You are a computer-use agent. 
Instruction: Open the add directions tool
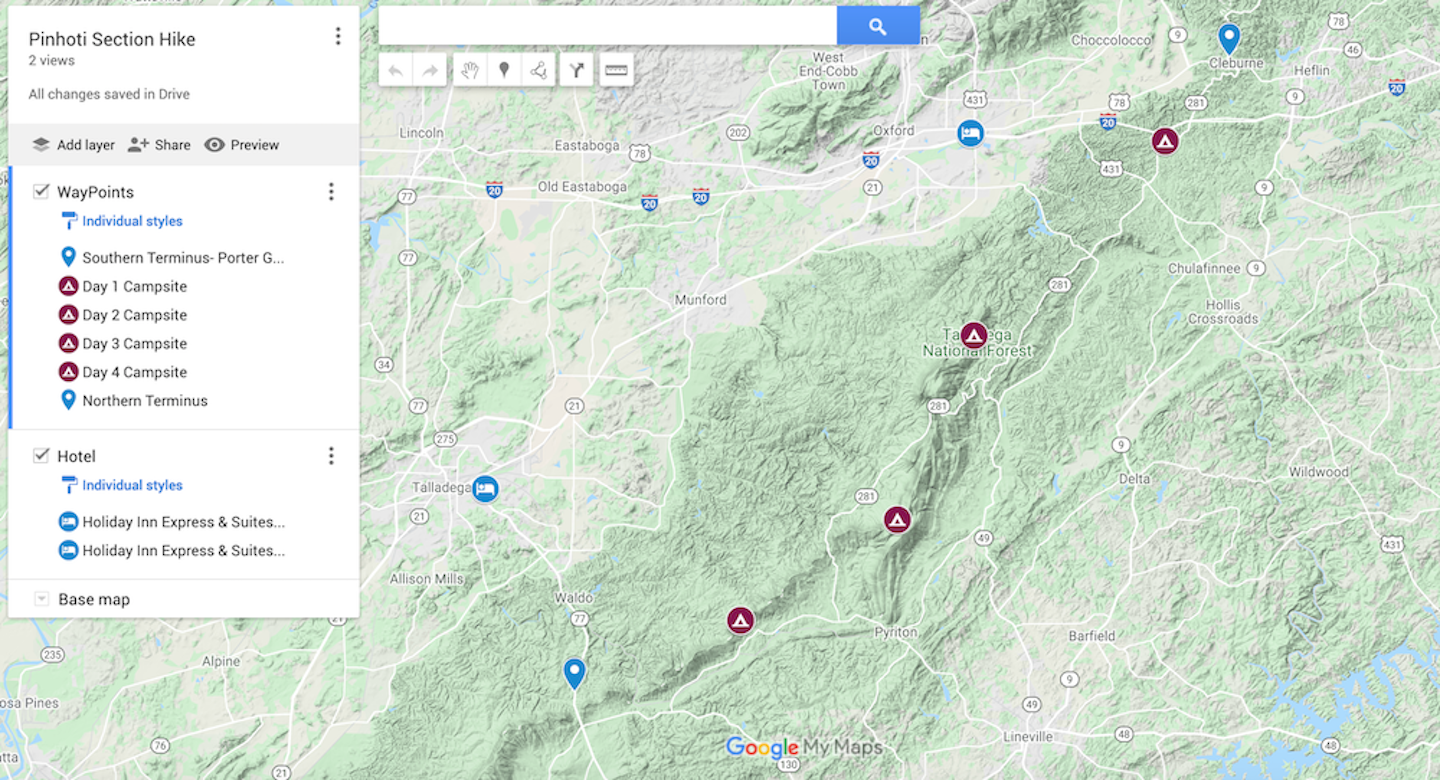(x=576, y=69)
